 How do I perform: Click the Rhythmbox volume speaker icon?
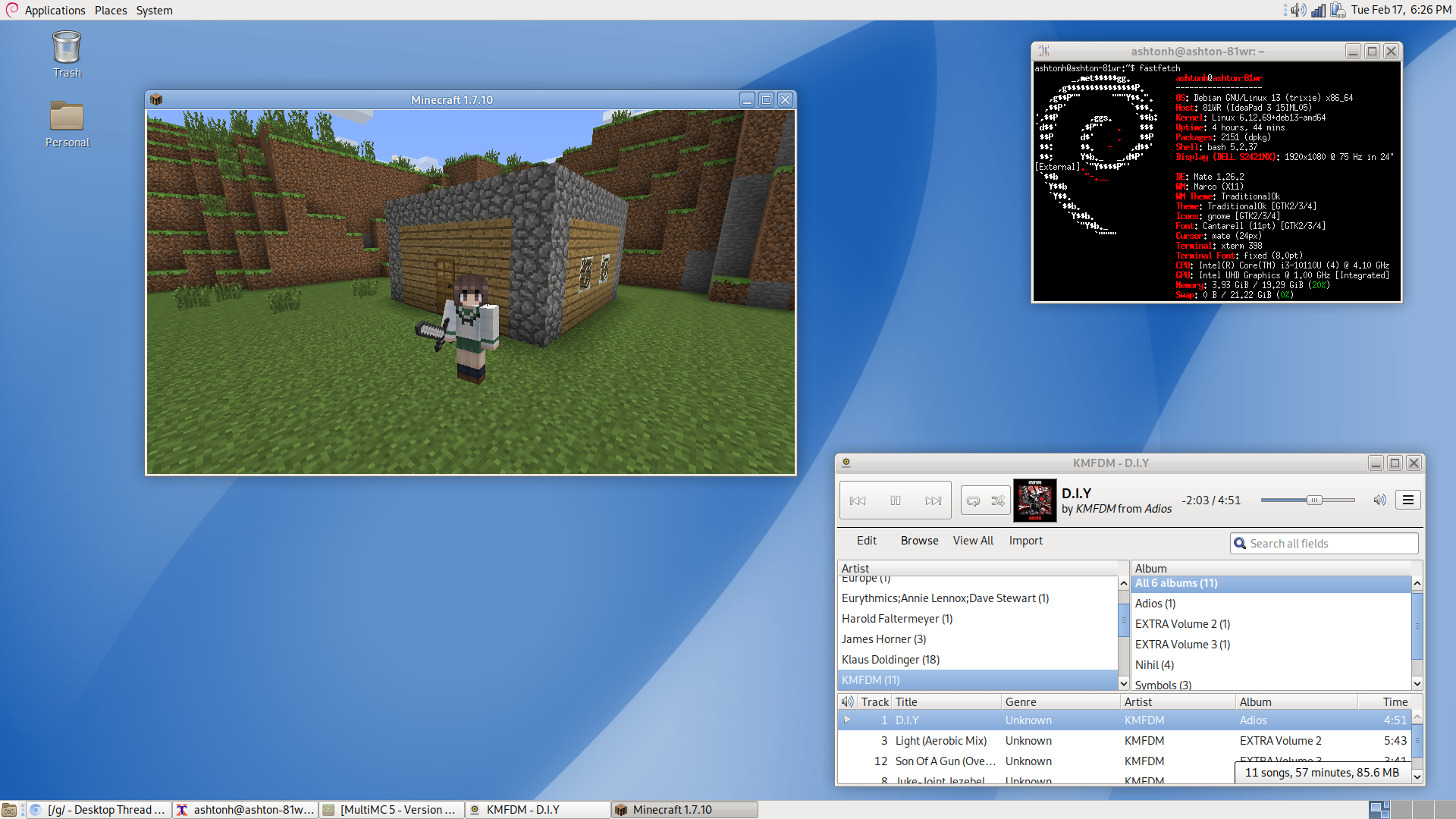tap(1379, 500)
